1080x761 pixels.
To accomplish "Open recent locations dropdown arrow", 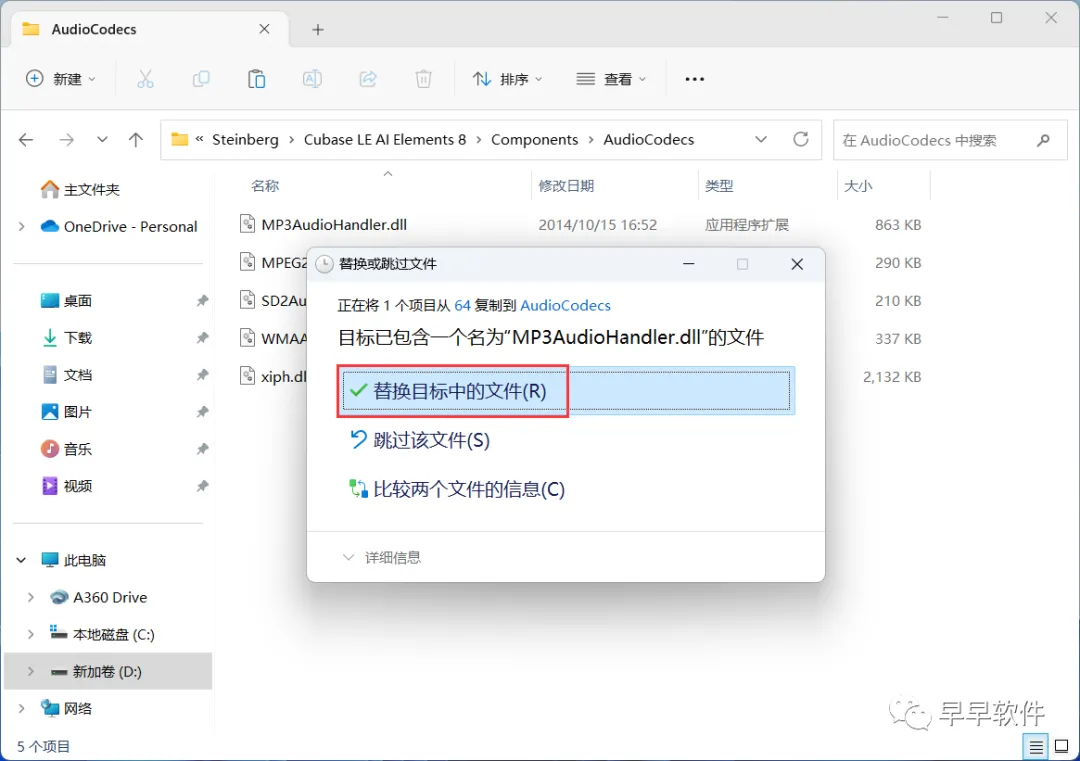I will pyautogui.click(x=102, y=140).
